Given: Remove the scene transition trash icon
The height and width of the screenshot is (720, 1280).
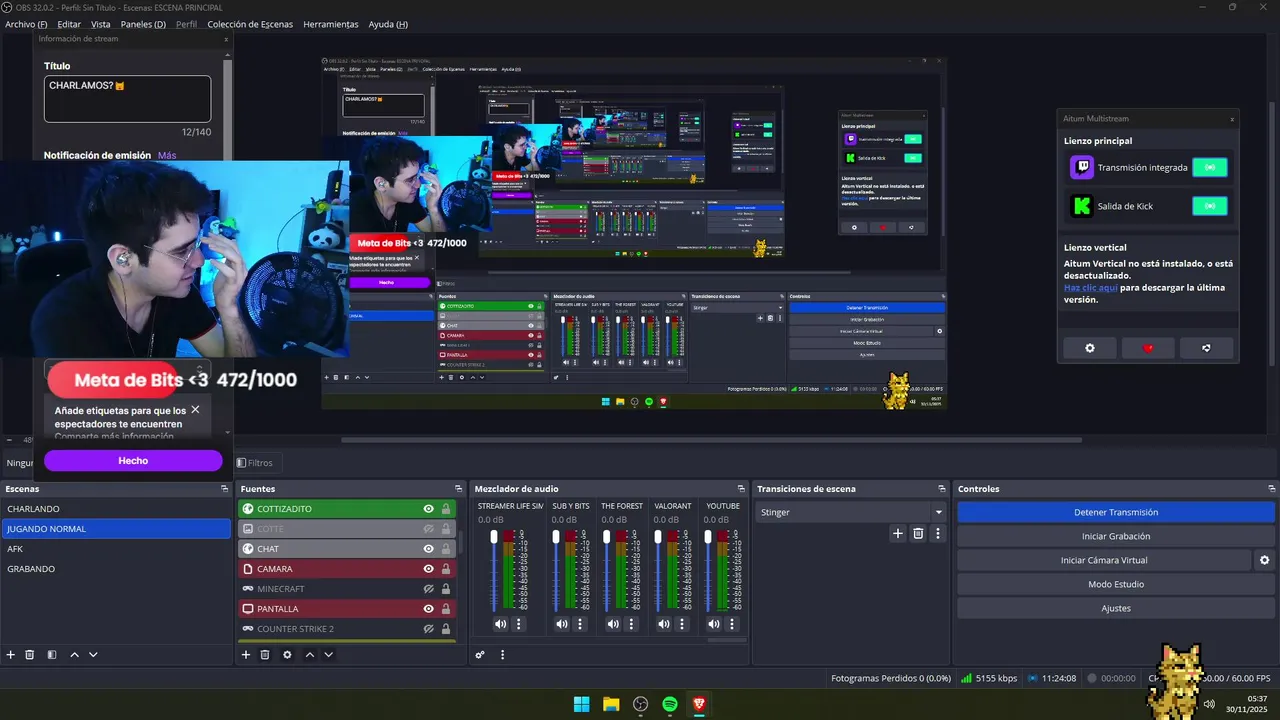Looking at the screenshot, I should tap(918, 534).
